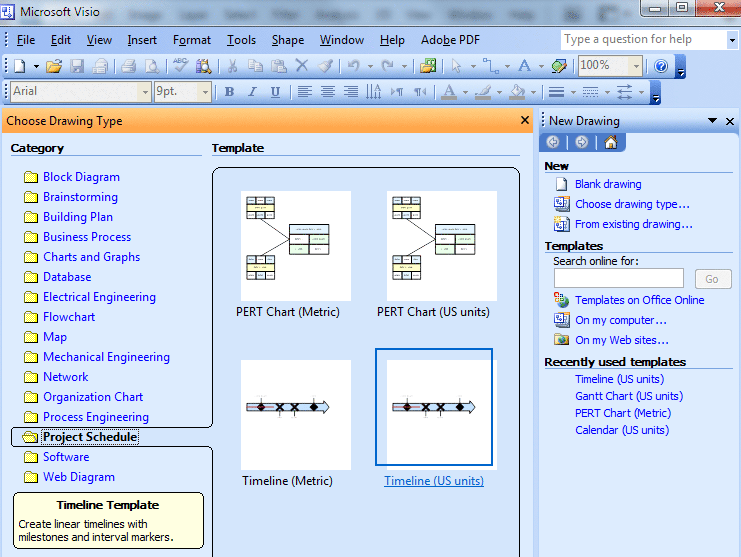Open the Arial font name dropdown
Image resolution: width=741 pixels, height=557 pixels.
(145, 92)
